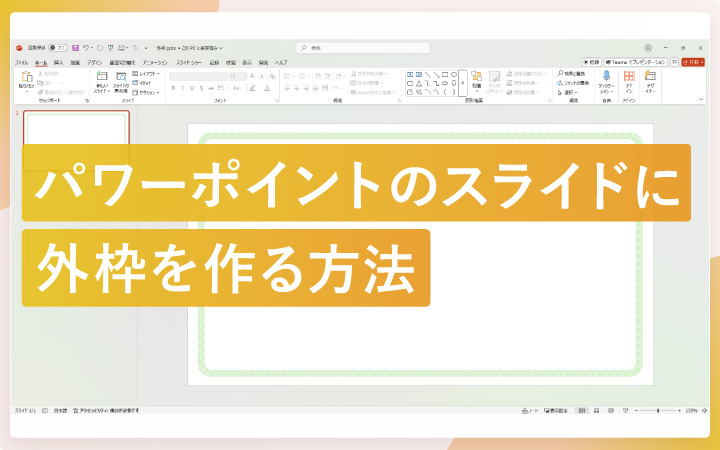720x450 pixels.
Task: Click the user account avatar icon
Action: tap(648, 48)
